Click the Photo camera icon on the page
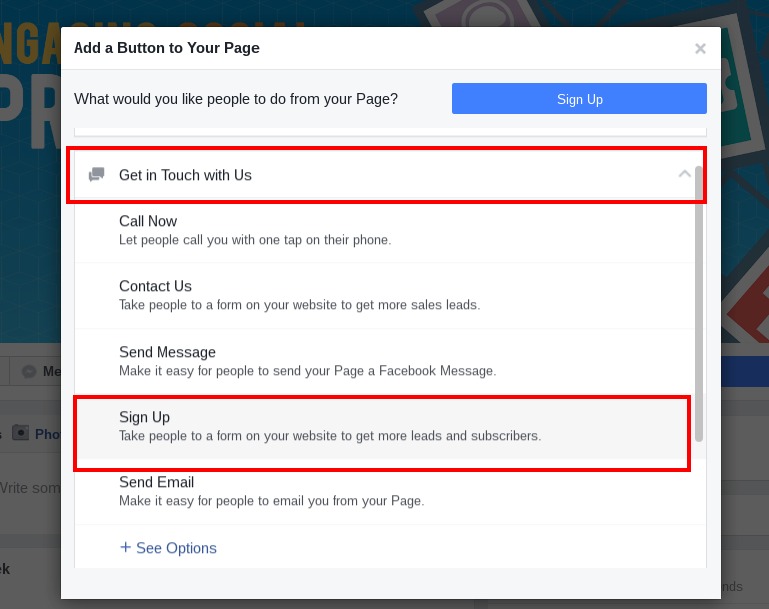The image size is (769, 609). 21,433
